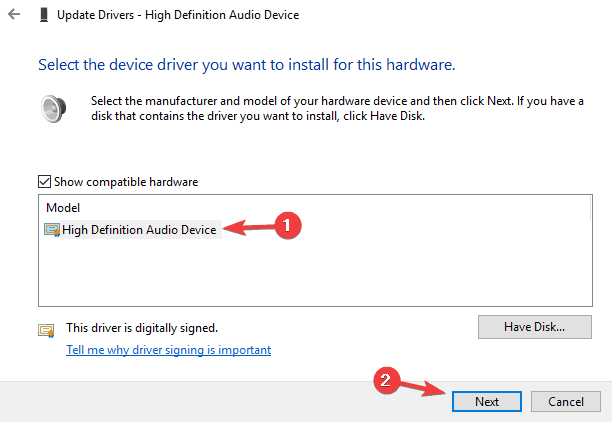
Task: Click the Have Disk button
Action: pyautogui.click(x=535, y=327)
